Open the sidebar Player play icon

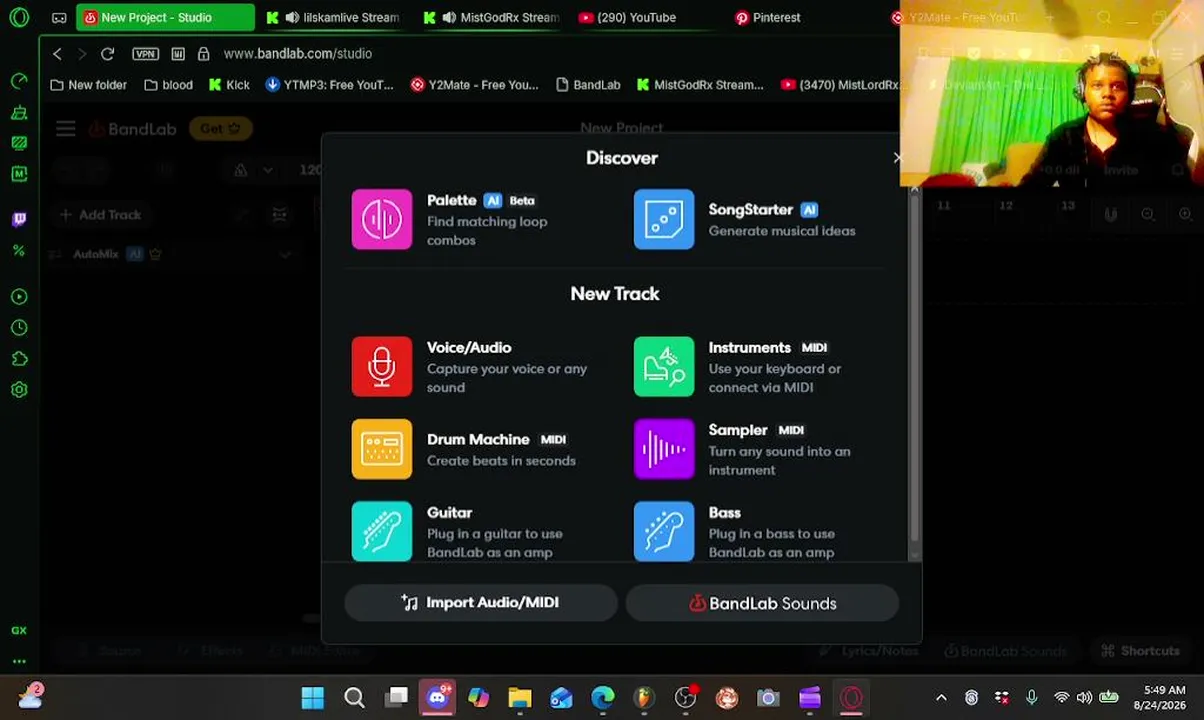[19, 297]
